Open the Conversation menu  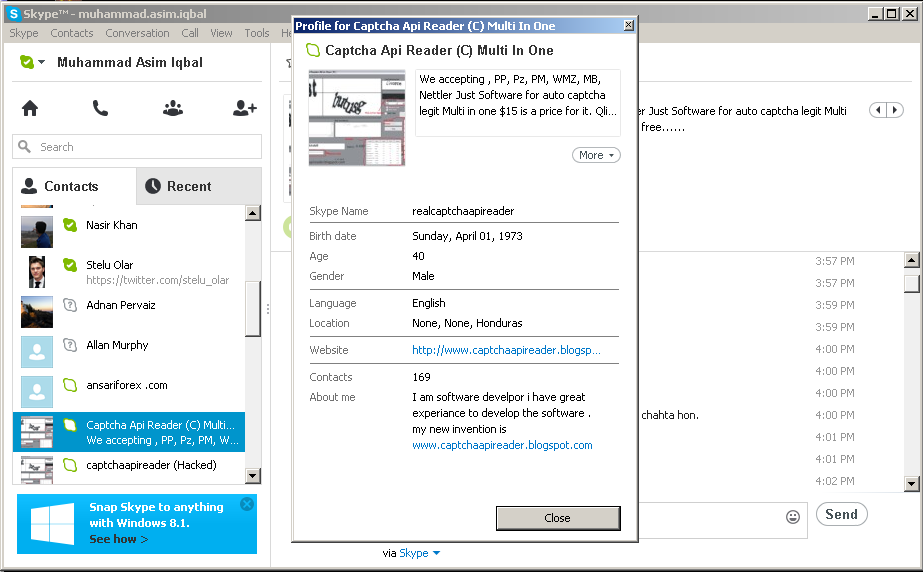(x=137, y=33)
